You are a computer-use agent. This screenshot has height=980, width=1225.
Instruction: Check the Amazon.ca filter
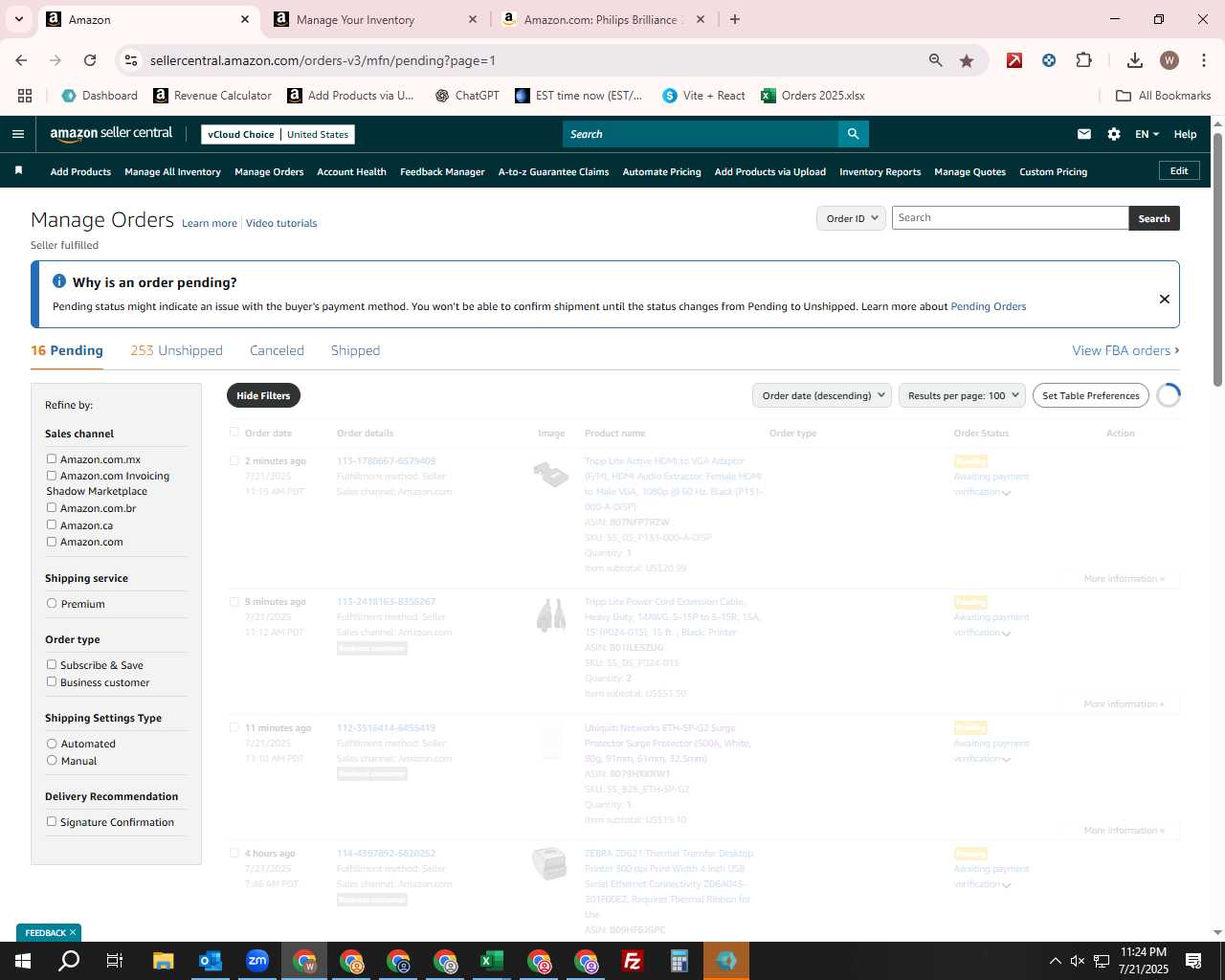52,524
